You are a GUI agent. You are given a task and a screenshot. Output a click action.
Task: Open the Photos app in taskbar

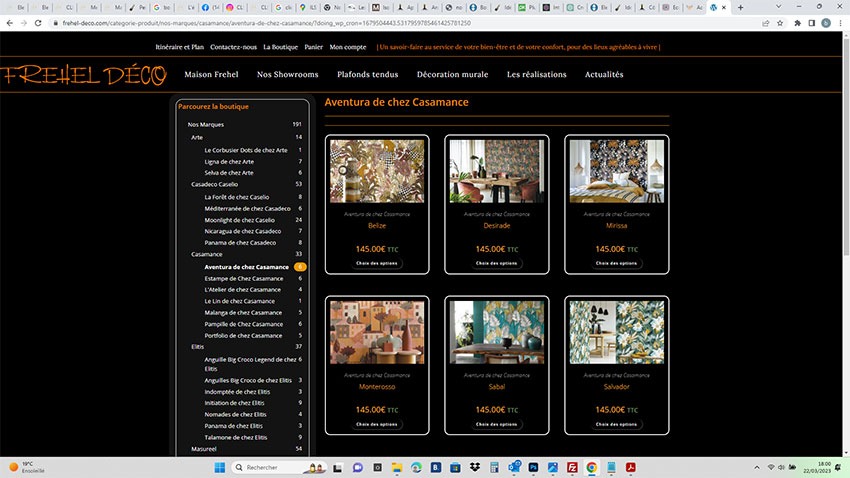(553, 467)
